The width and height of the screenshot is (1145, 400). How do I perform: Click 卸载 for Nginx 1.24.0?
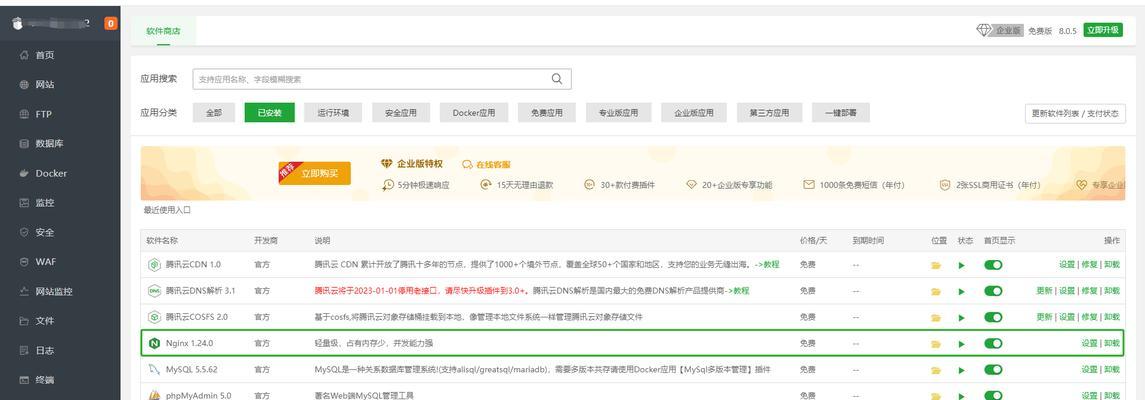pos(1111,344)
